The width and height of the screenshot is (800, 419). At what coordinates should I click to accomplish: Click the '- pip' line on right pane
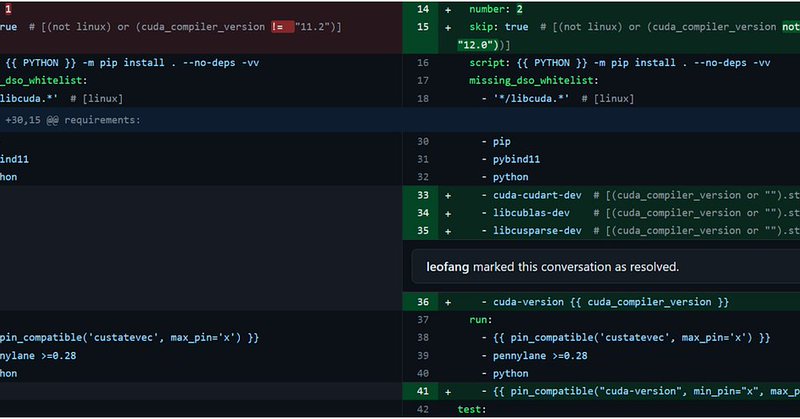496,141
